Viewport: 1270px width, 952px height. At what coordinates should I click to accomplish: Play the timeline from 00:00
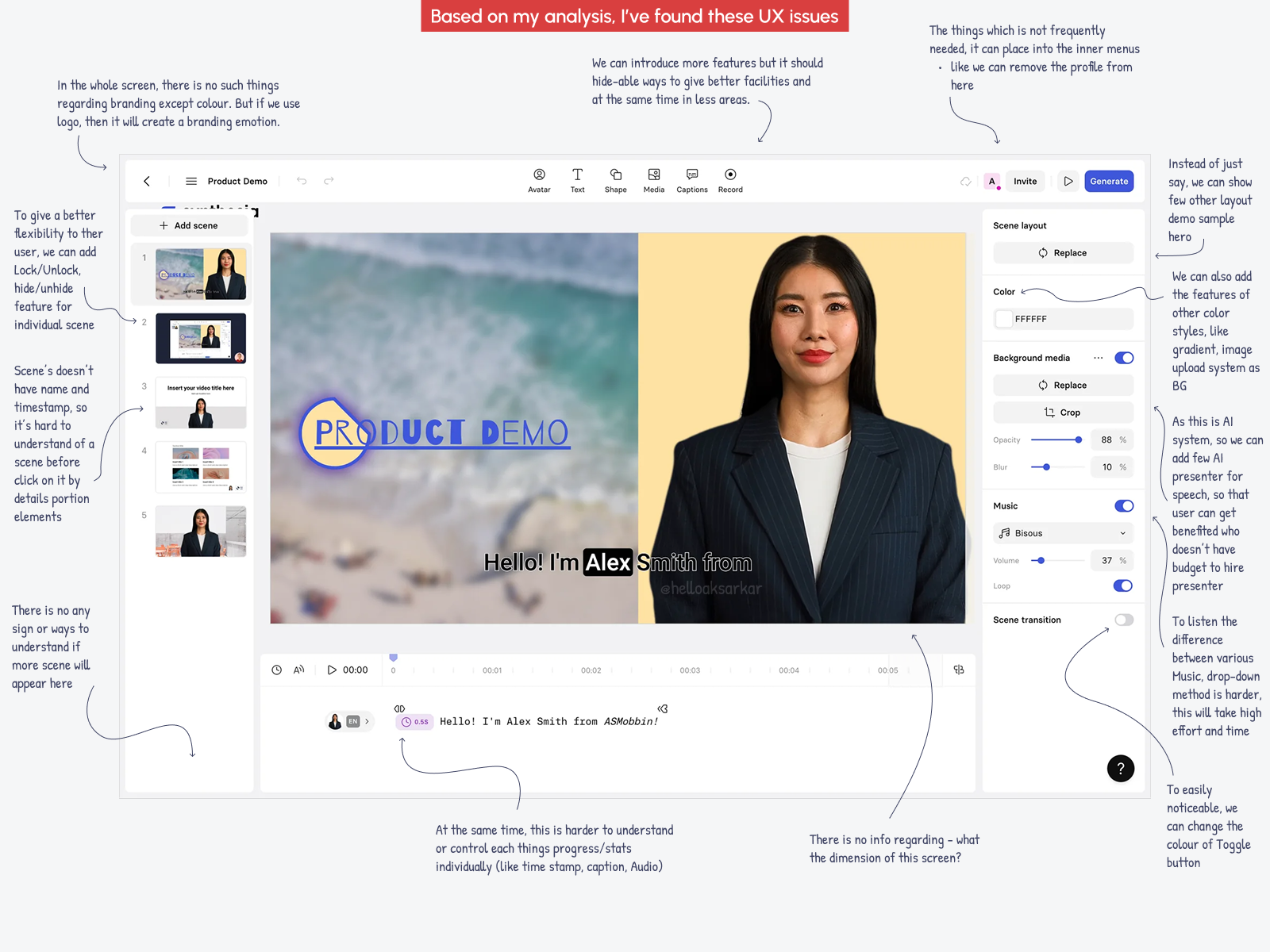click(332, 670)
